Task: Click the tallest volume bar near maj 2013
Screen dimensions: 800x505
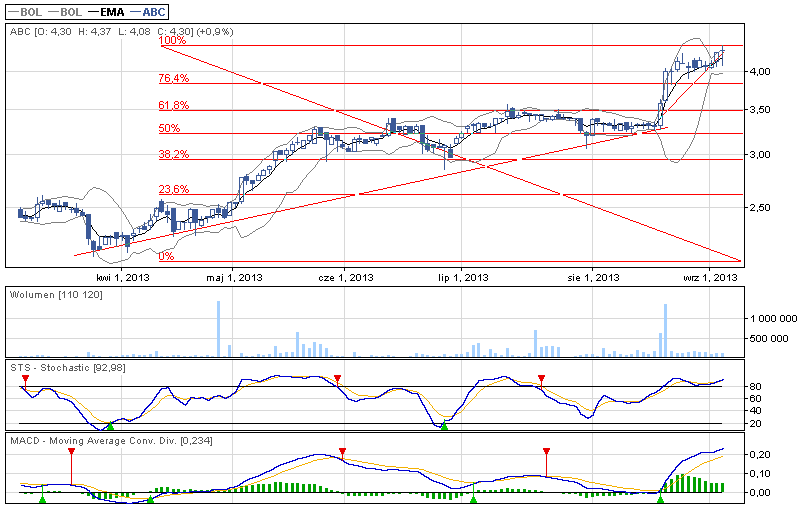Action: point(218,329)
